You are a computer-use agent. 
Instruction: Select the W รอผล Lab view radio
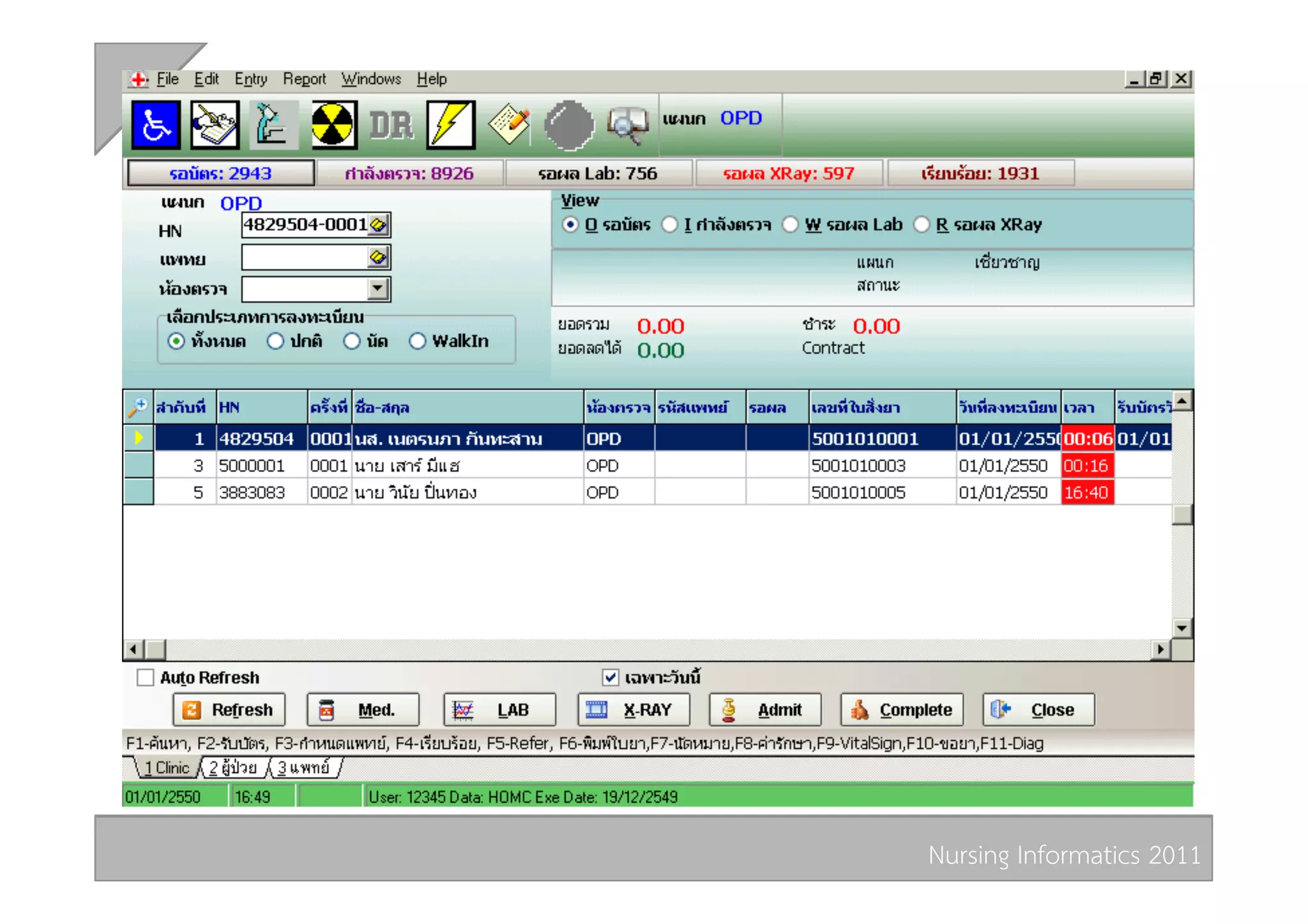coord(791,225)
